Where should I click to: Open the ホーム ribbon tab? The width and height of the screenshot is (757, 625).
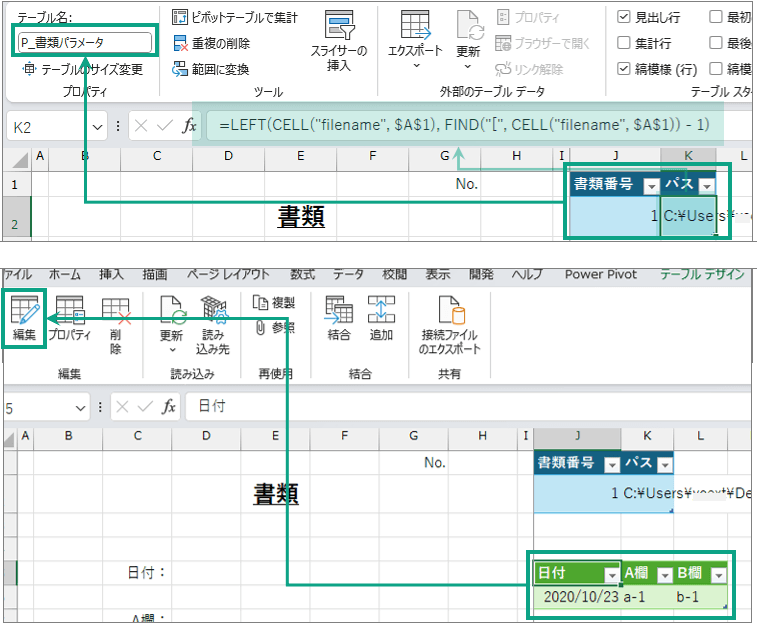(x=65, y=275)
